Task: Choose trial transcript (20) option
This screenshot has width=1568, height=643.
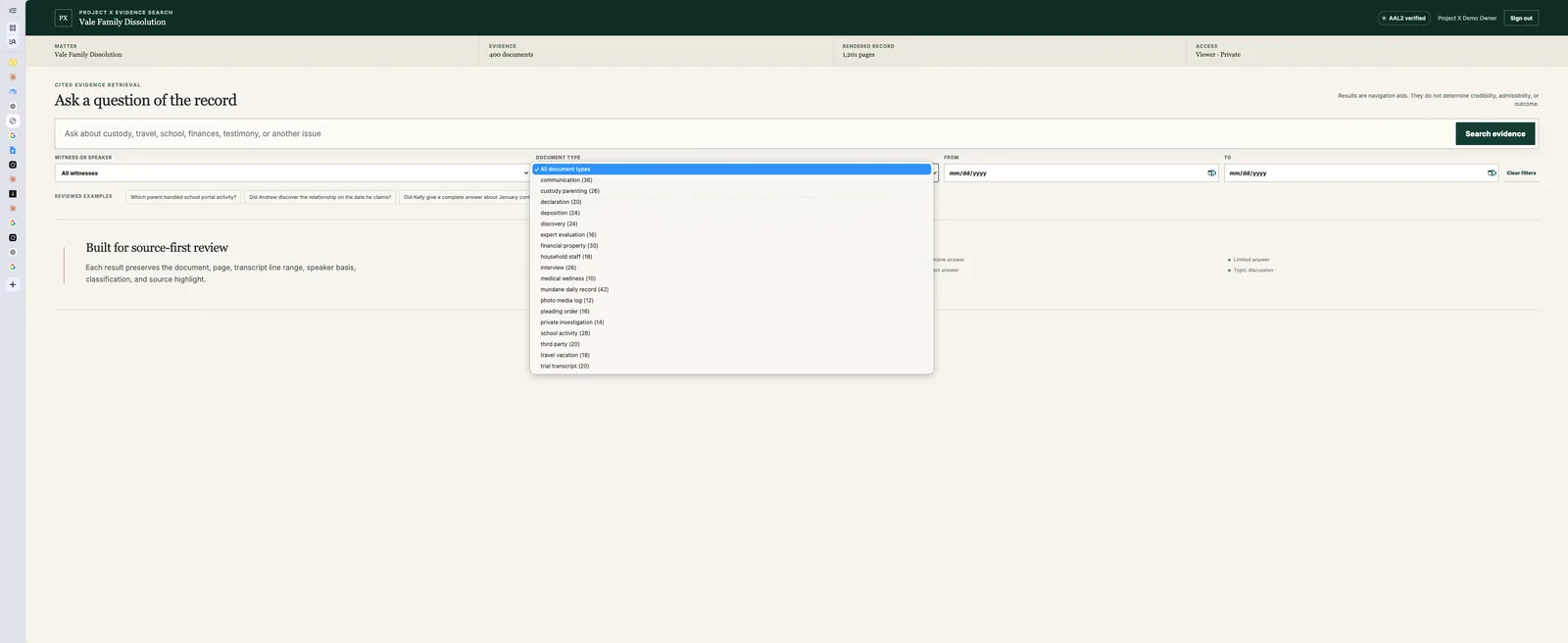Action: (x=731, y=367)
